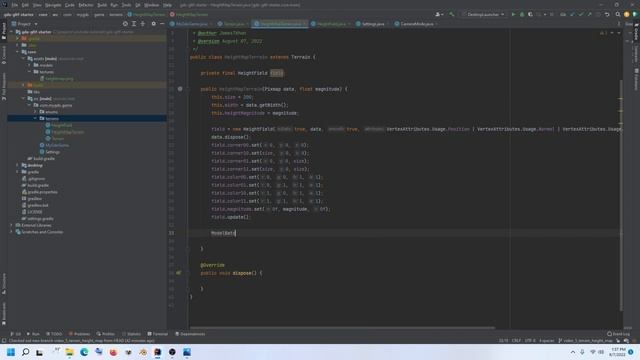The image size is (640, 360).
Task: Click the Git rollback arrow icon
Action: tap(607, 14)
